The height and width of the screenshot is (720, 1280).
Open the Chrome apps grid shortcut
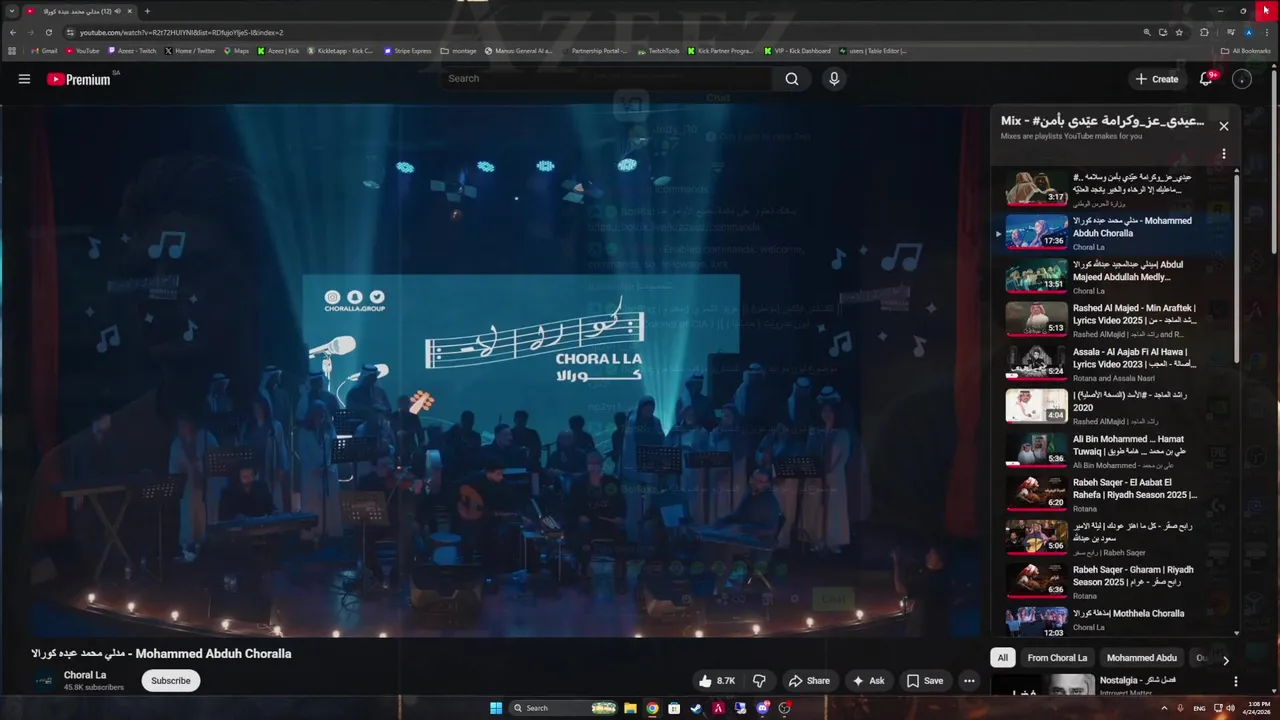point(12,51)
